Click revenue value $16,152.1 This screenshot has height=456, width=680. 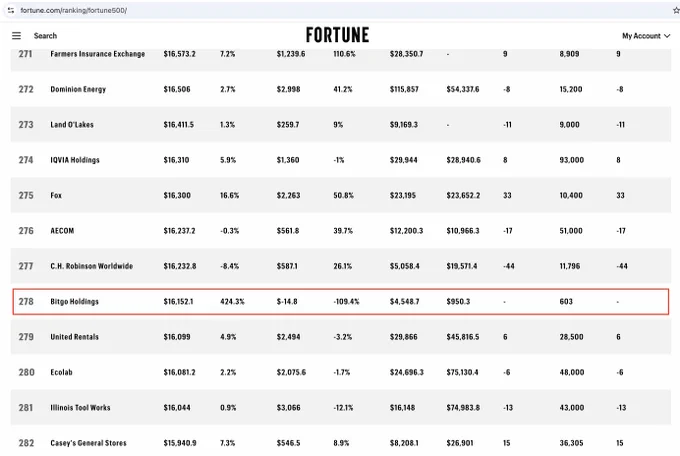point(178,302)
